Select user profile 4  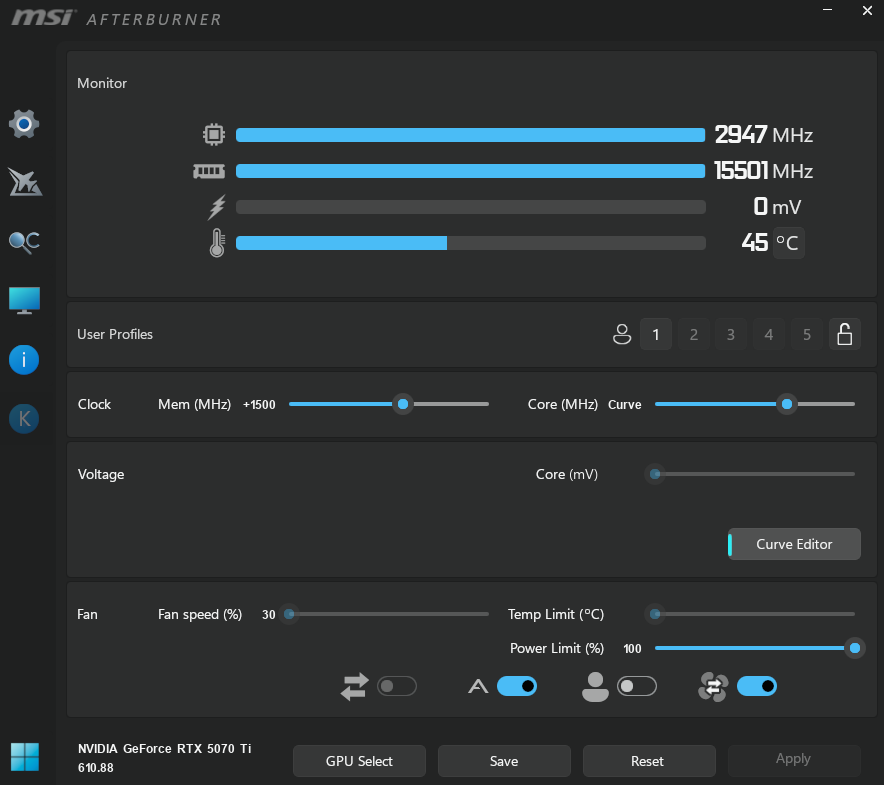click(x=768, y=334)
